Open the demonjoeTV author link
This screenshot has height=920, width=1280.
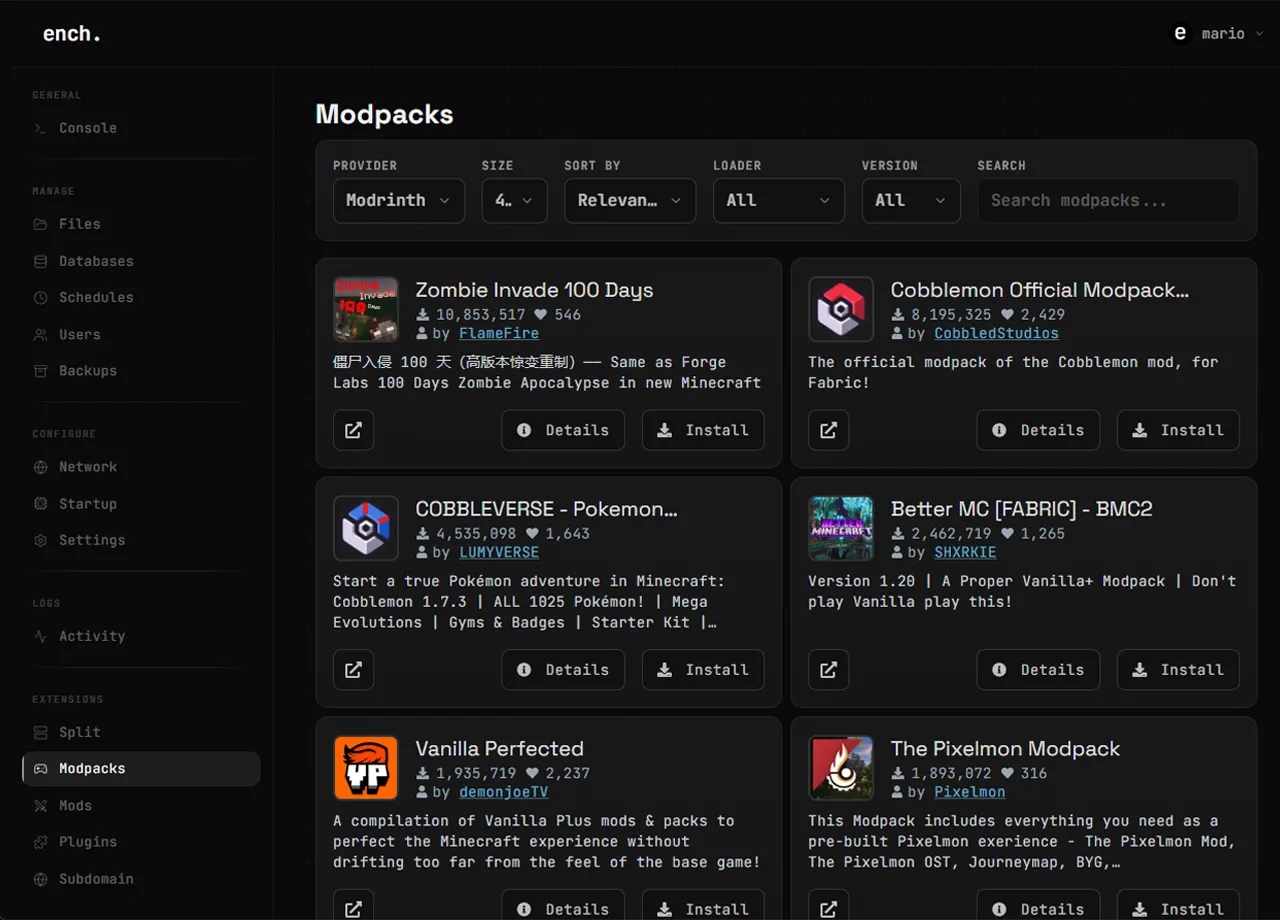coord(504,792)
